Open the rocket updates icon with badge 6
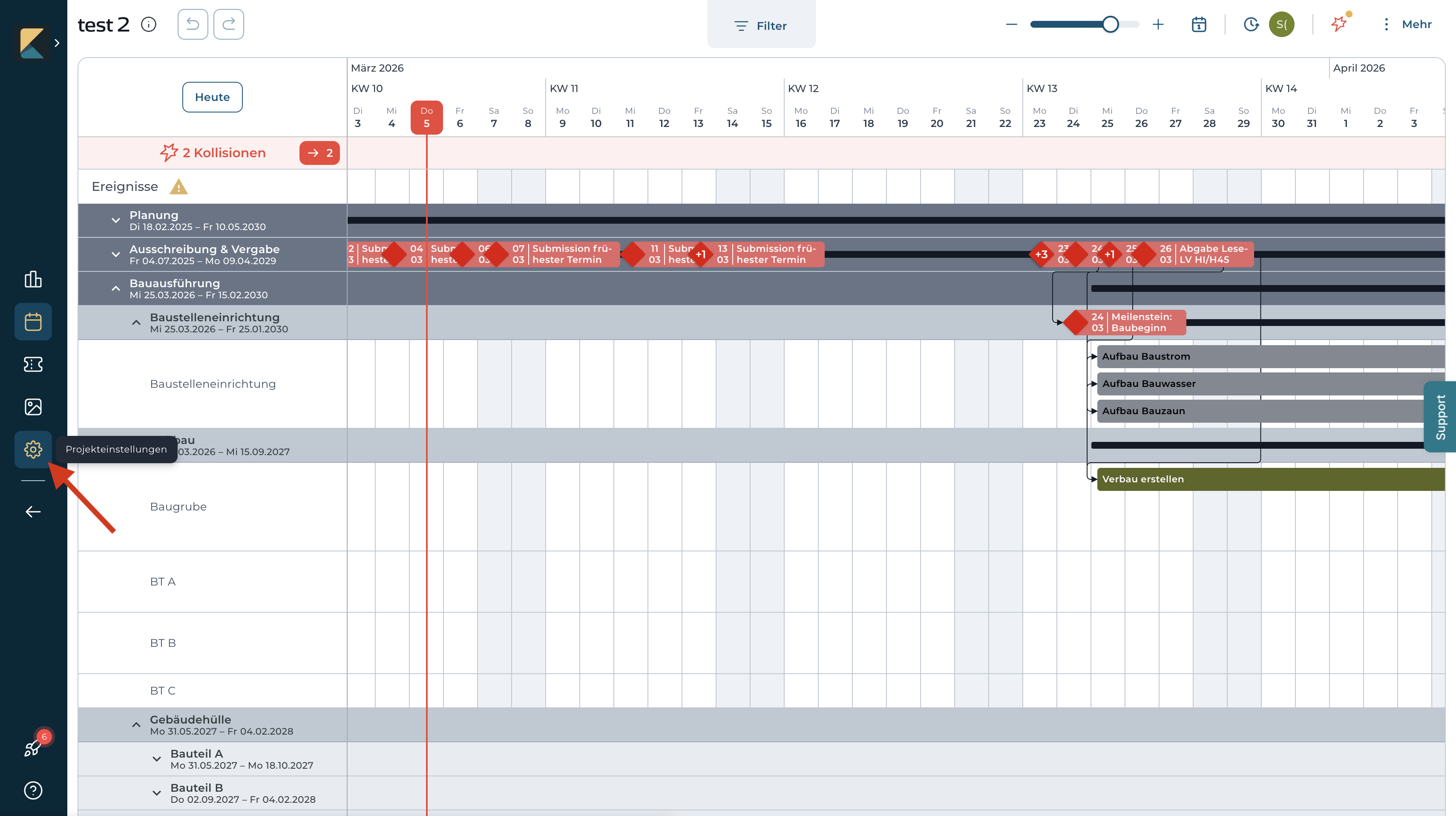The image size is (1456, 816). point(33,747)
